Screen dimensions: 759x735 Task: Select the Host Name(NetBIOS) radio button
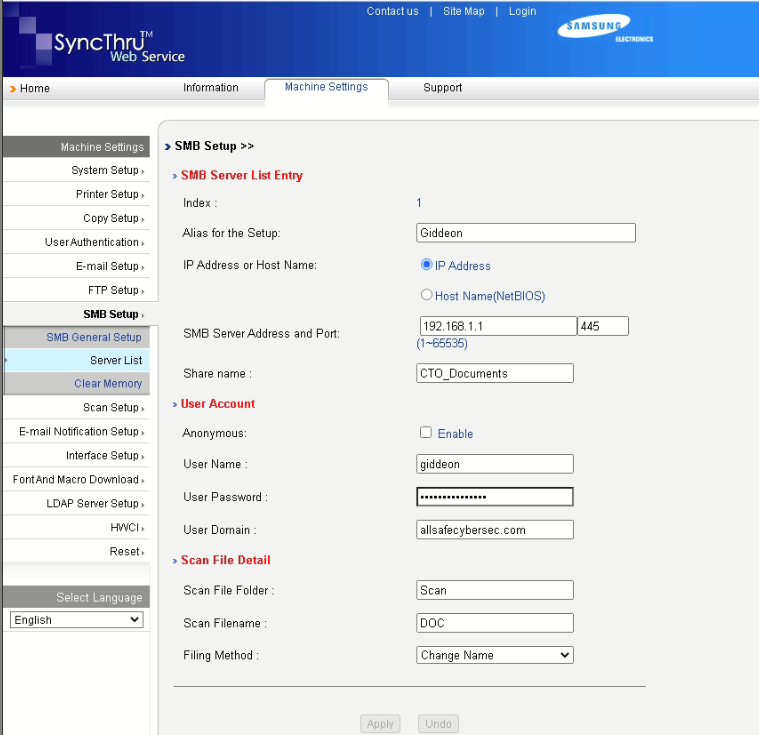click(426, 294)
